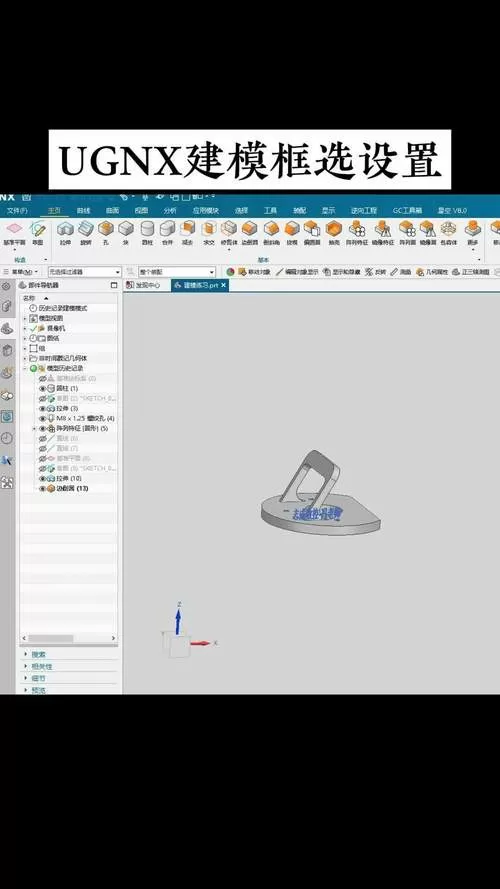Select the Revolve (旋转) tool
500x889 pixels.
coord(86,233)
